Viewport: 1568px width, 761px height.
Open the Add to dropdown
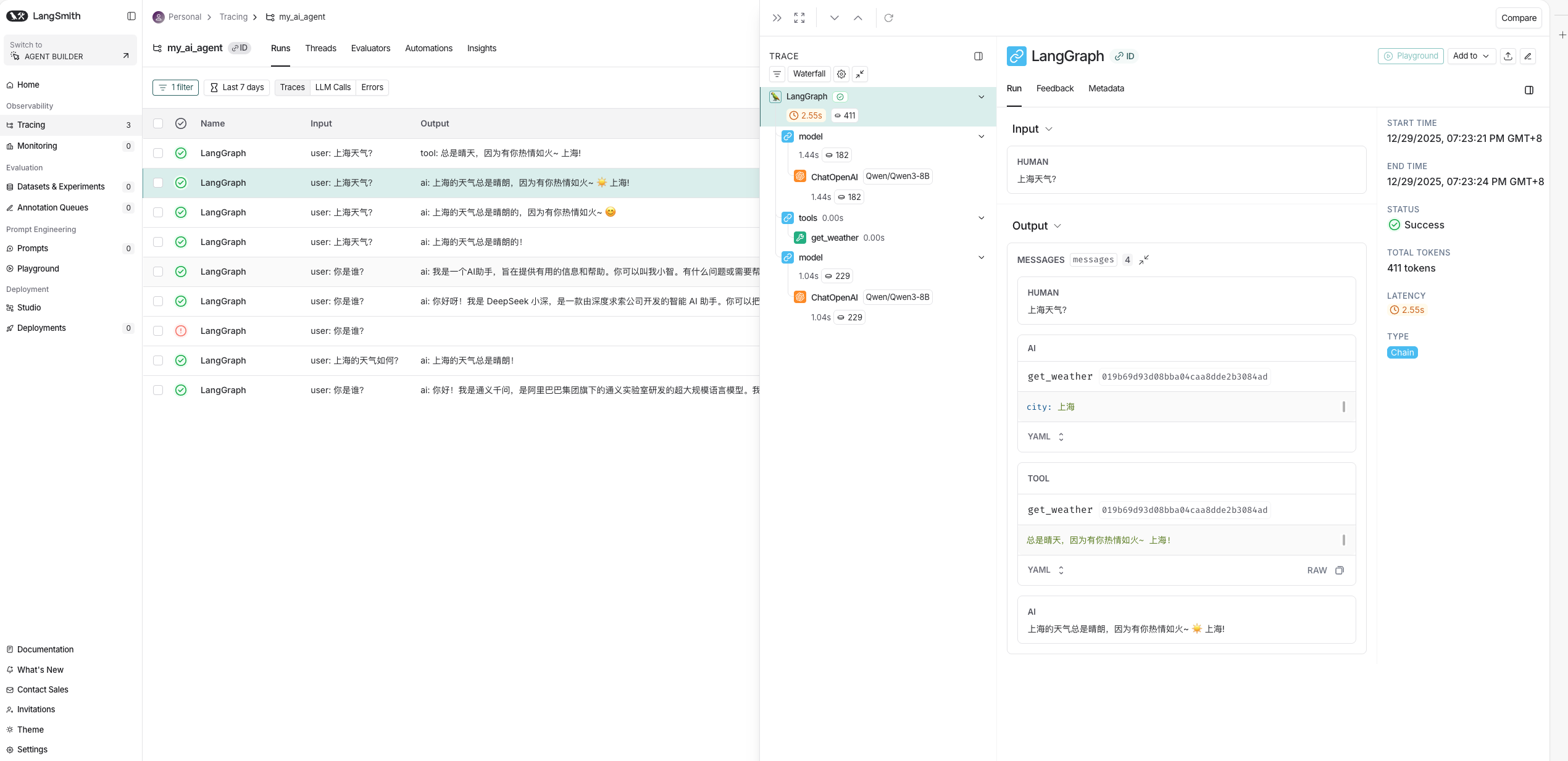1471,56
